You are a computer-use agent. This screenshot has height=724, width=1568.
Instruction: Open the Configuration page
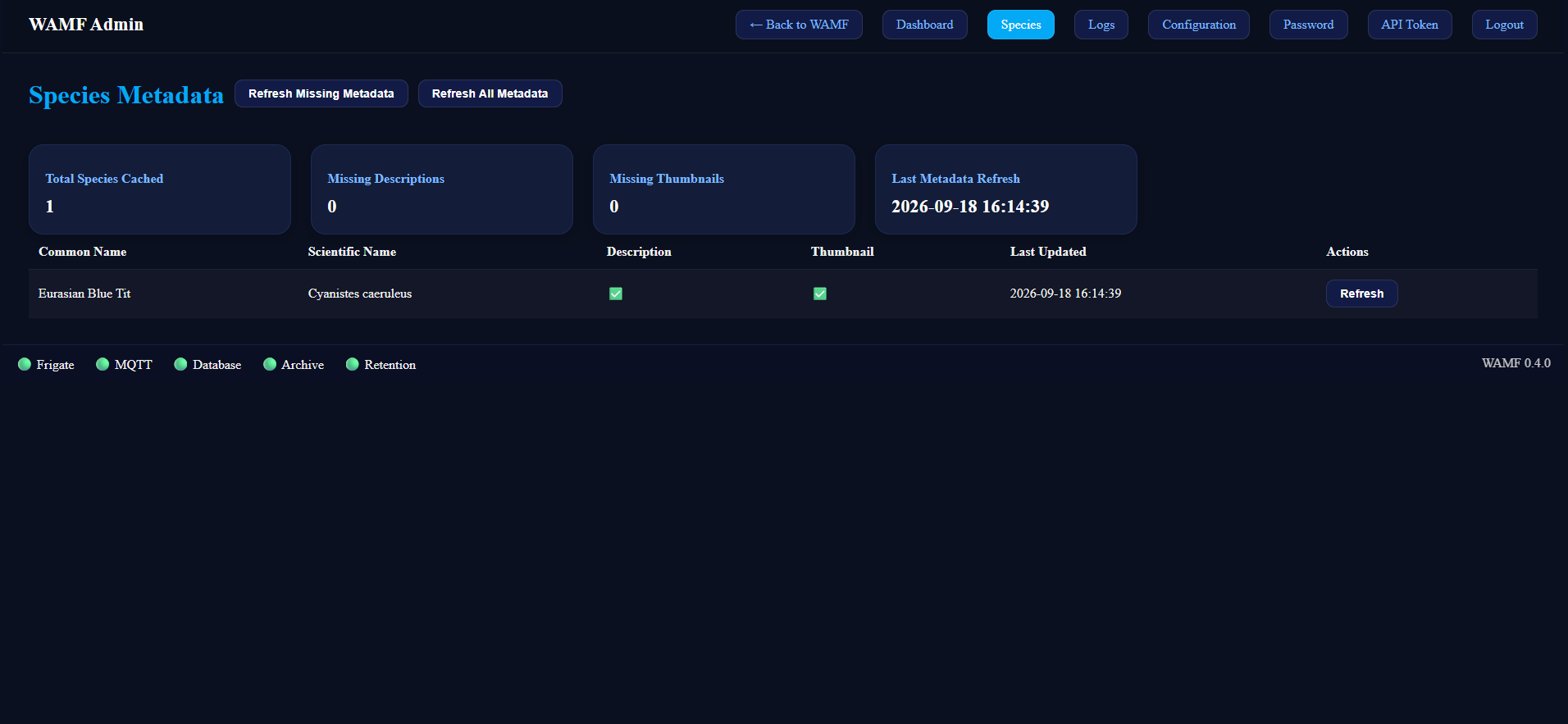1199,25
